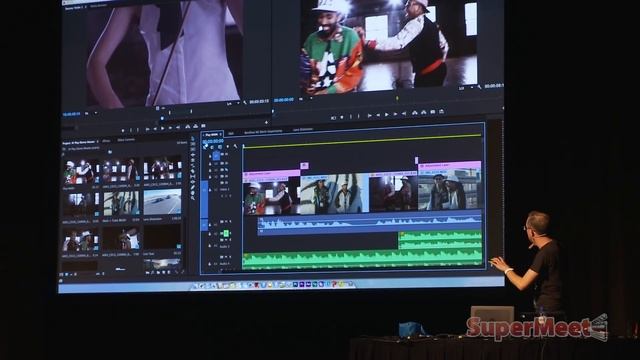This screenshot has height=360, width=640.
Task: Step back one frame in Program monitor
Action: tap(378, 115)
